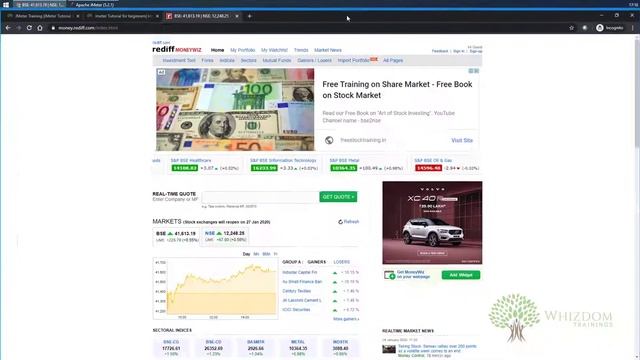This screenshot has width=640, height=360.
Task: Click the ad info icon on banner
Action: 471,71
